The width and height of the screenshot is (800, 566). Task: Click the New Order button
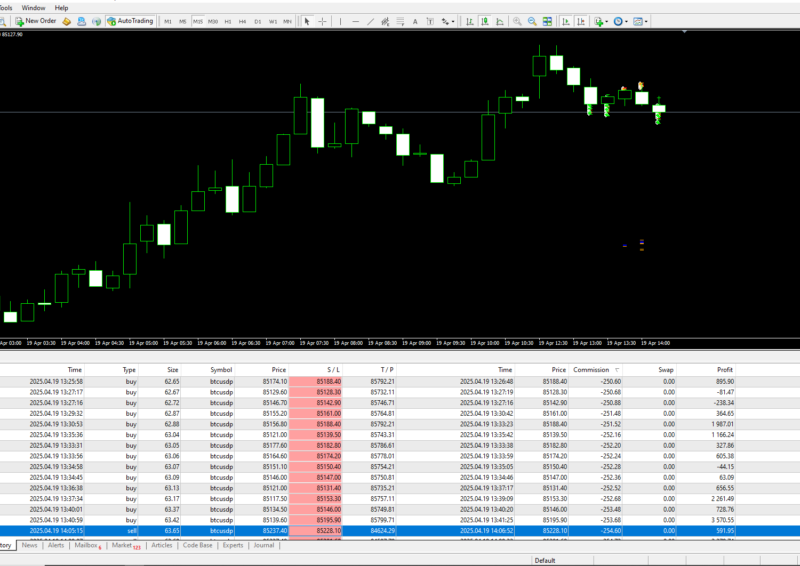pos(36,20)
